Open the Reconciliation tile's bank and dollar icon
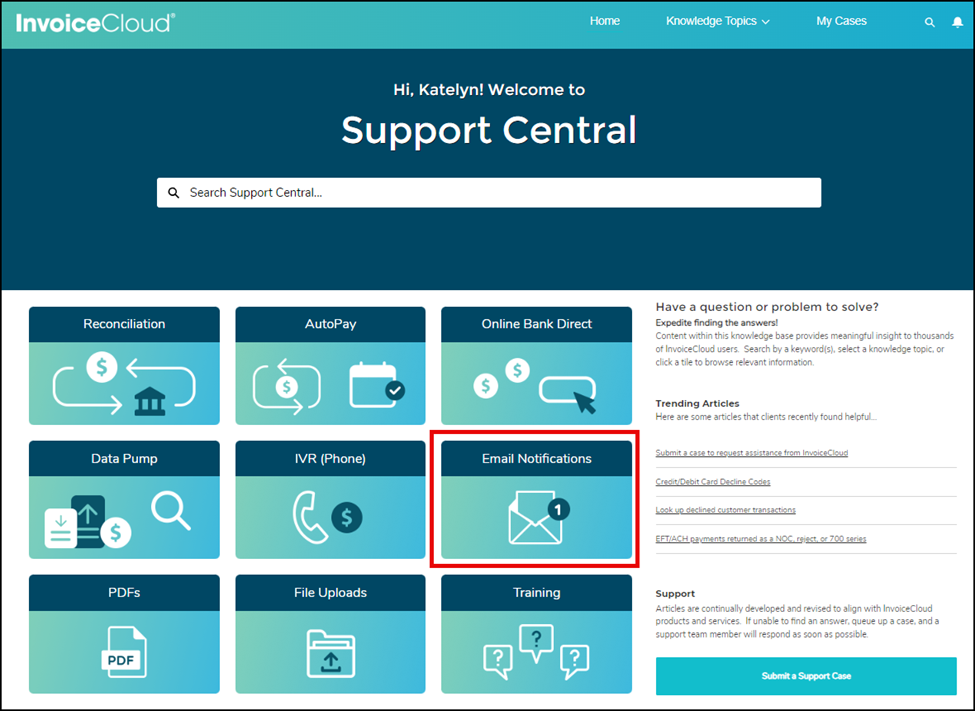 [124, 383]
